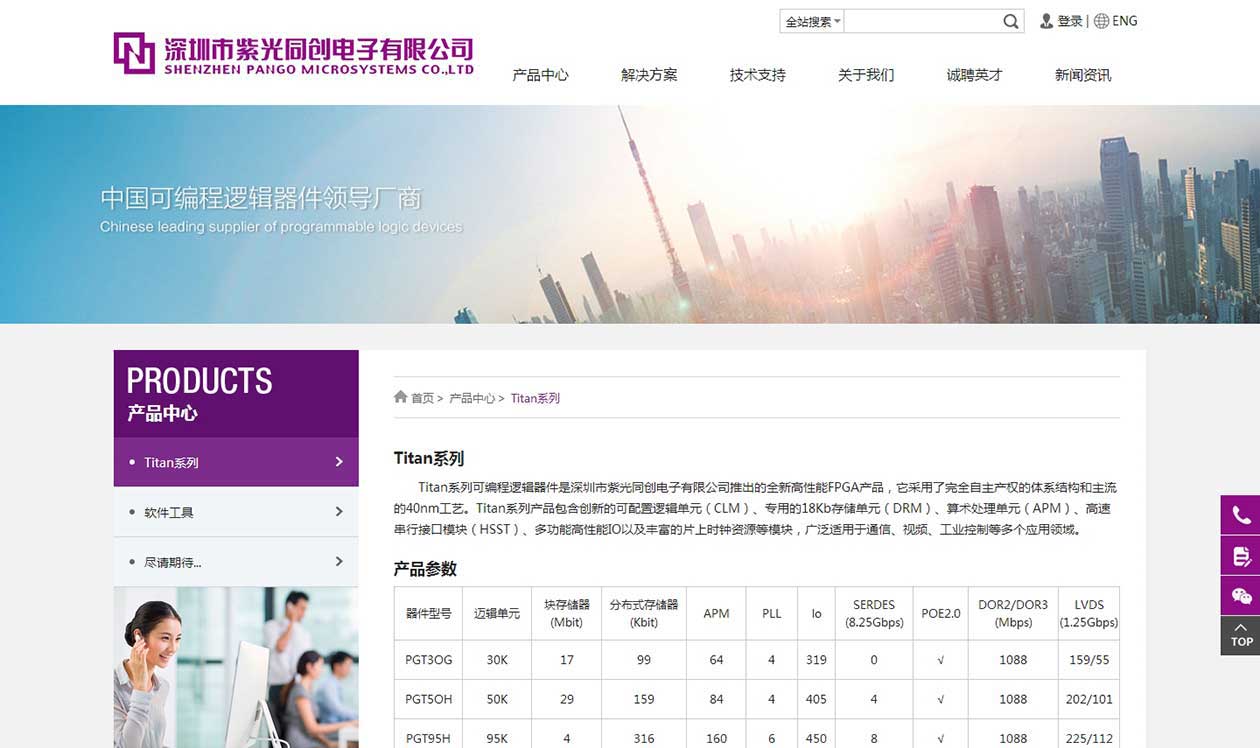Click the 30K logic unit cell
The width and height of the screenshot is (1260, 748).
tap(497, 660)
